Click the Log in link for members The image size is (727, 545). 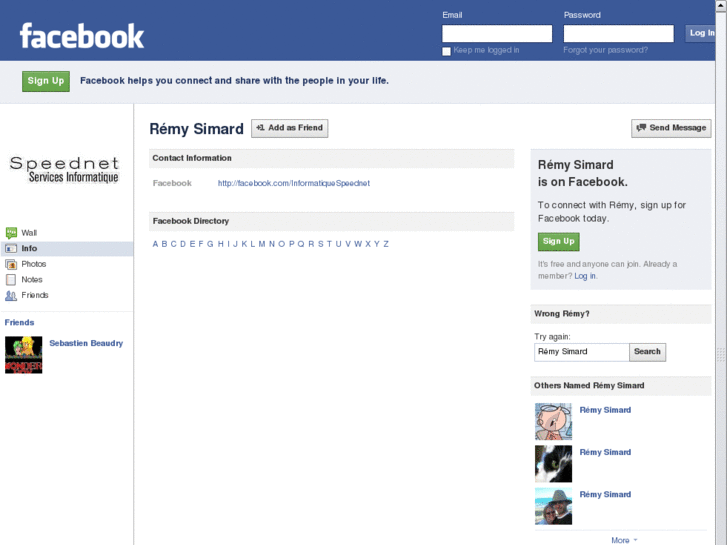pyautogui.click(x=585, y=276)
